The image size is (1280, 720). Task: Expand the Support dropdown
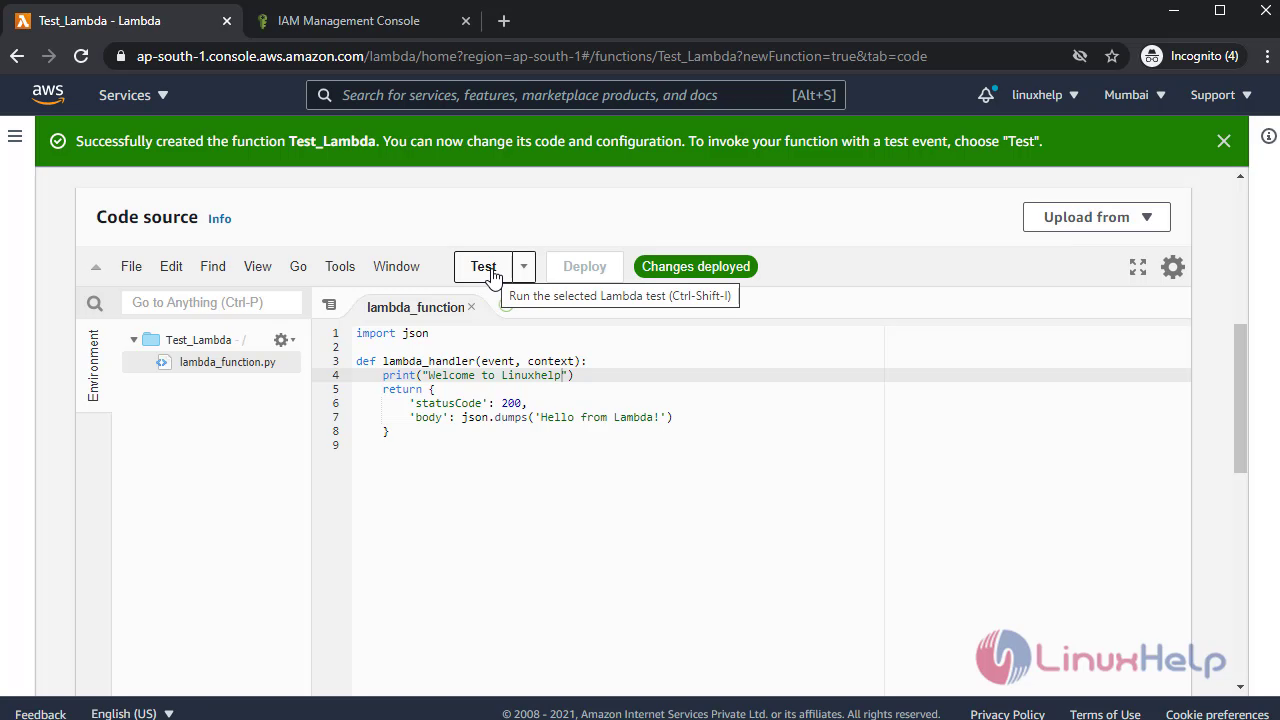click(1221, 95)
